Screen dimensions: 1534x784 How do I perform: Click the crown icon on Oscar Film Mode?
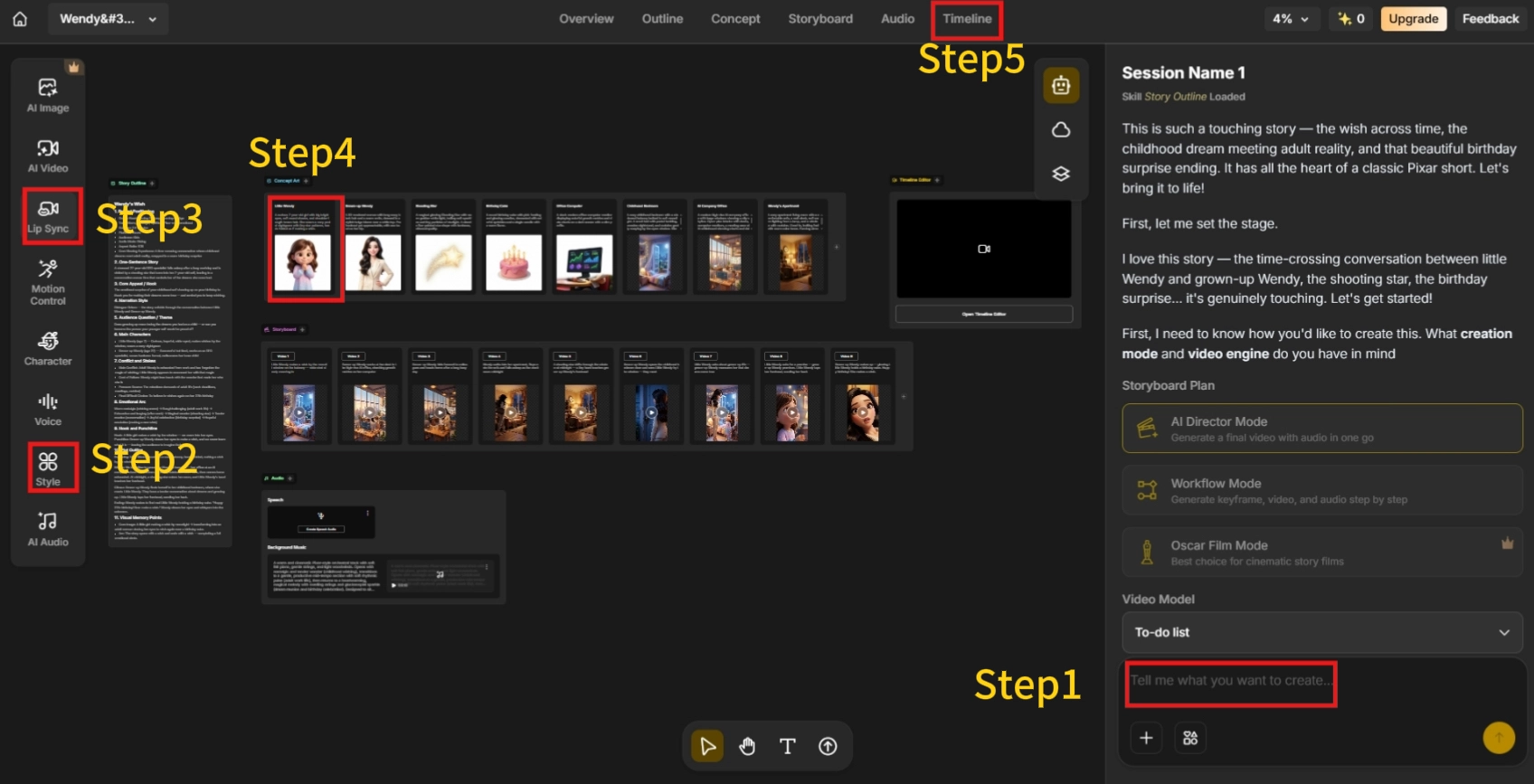pyautogui.click(x=1508, y=543)
